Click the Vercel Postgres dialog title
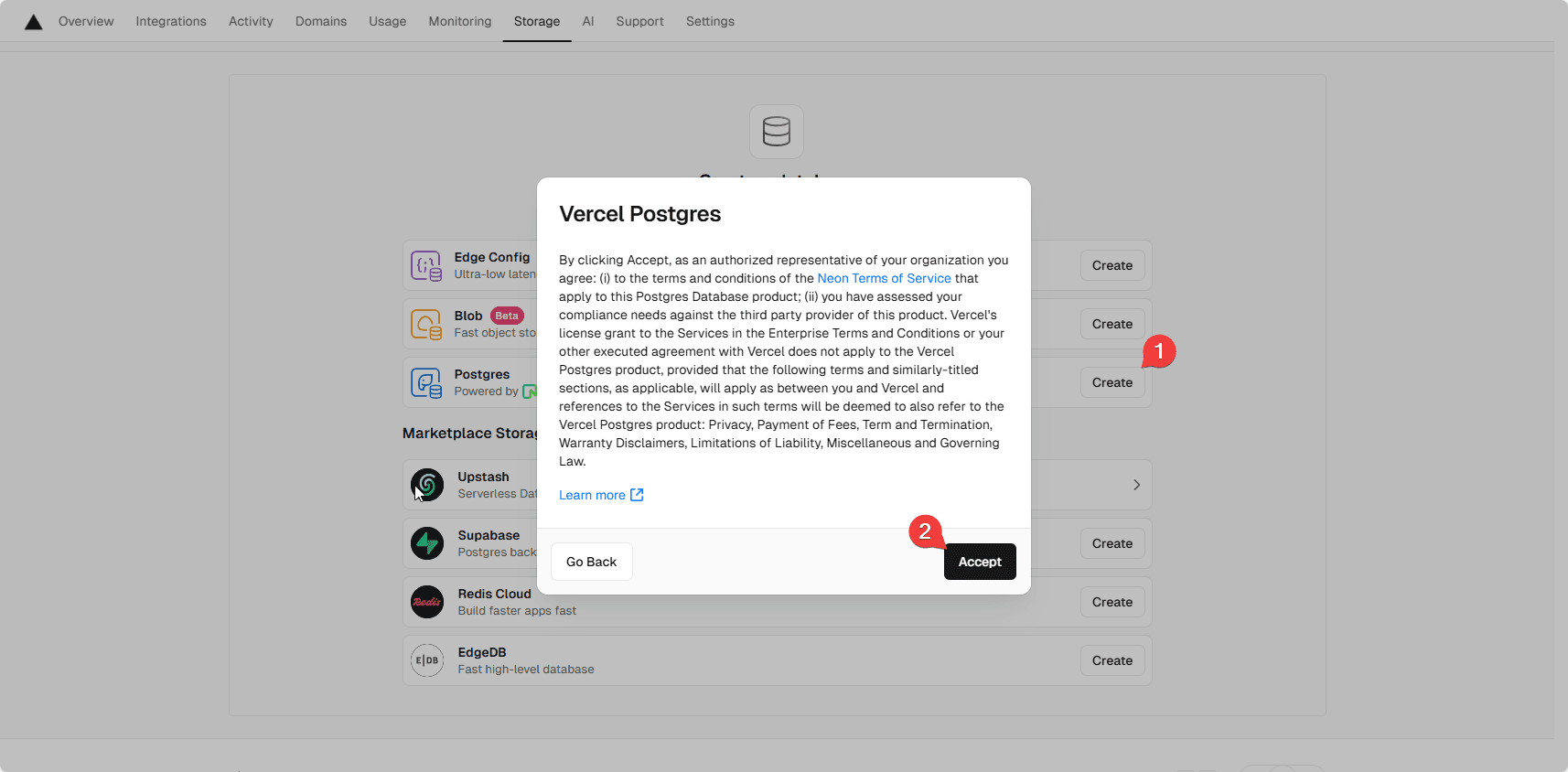 (x=640, y=214)
